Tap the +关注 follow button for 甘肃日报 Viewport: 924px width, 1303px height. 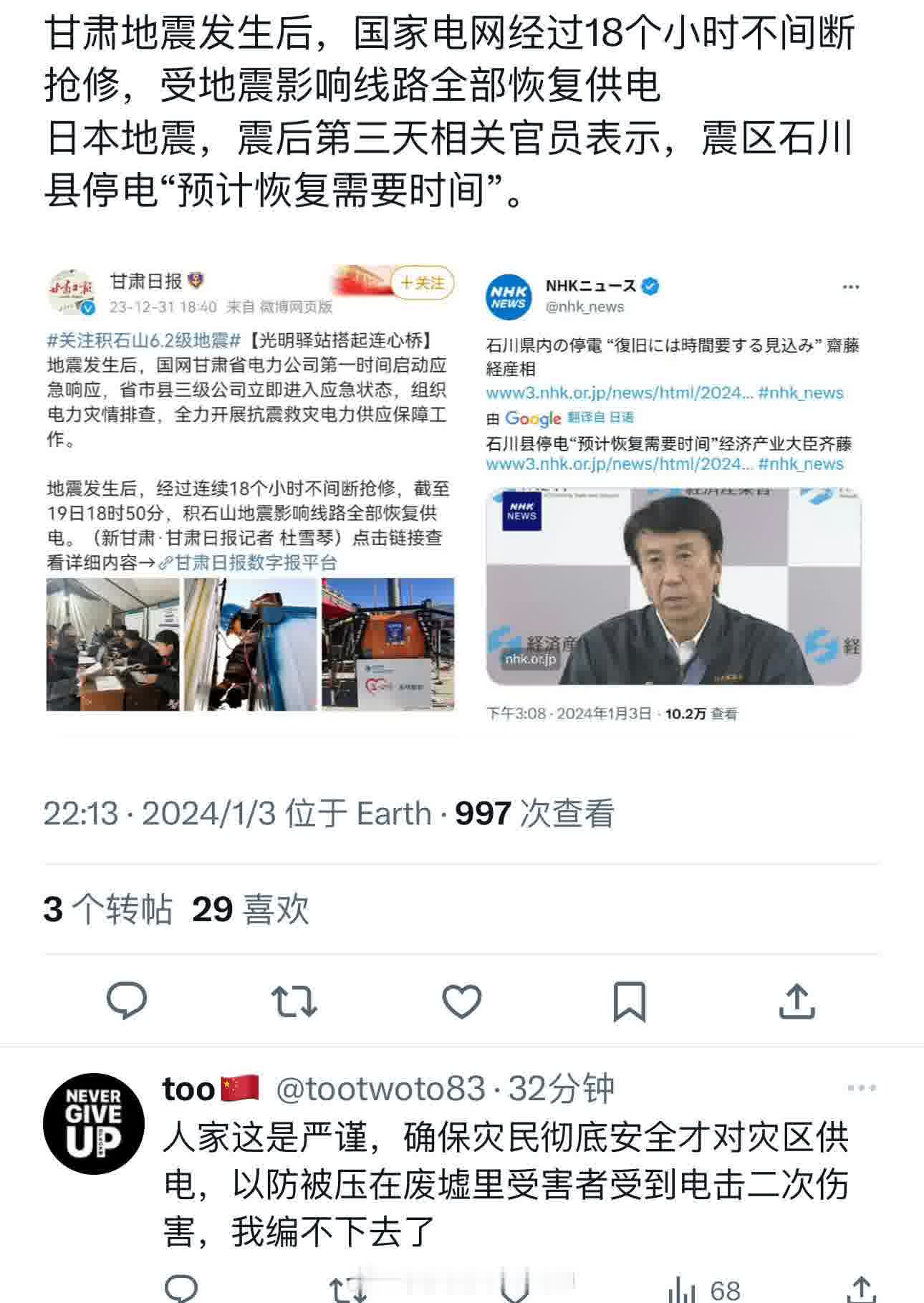point(423,283)
